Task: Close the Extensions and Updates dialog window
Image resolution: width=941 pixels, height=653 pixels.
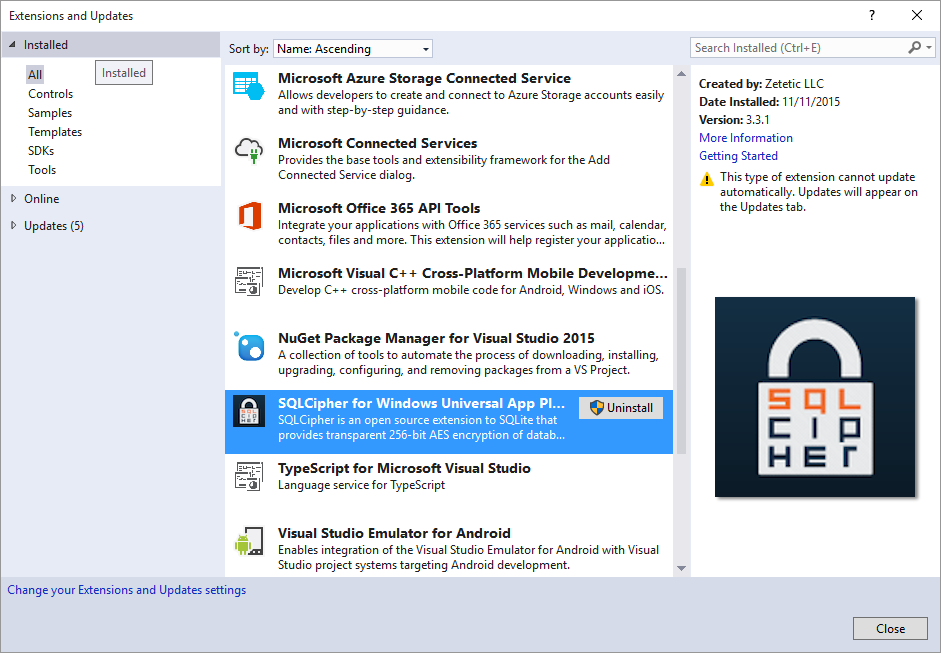Action: tap(917, 16)
